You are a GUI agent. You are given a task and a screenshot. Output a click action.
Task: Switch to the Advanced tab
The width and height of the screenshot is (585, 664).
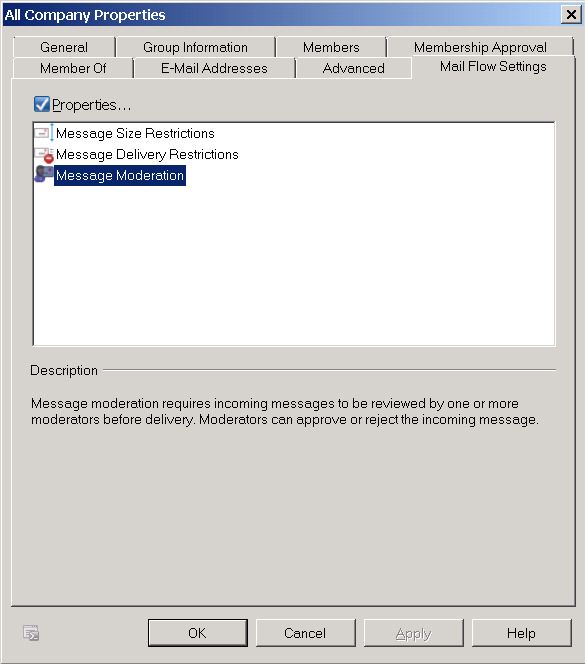coord(354,68)
